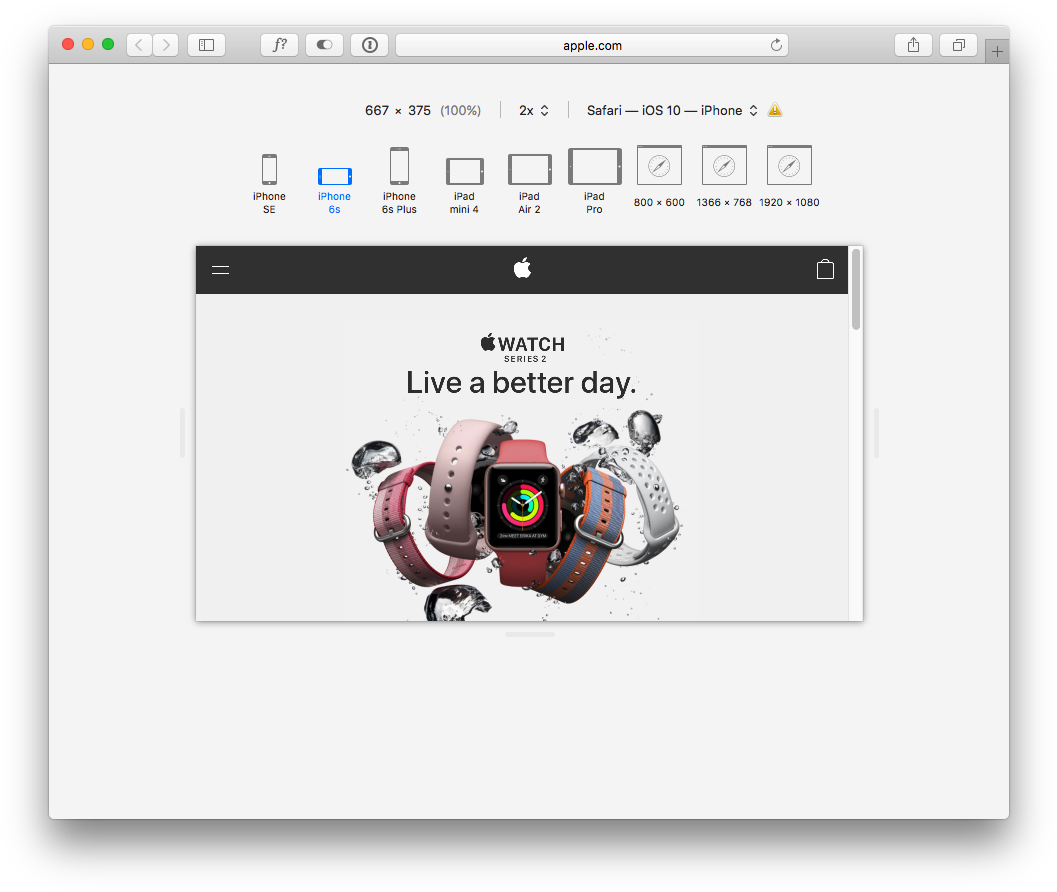This screenshot has width=1057, height=892.
Task: Open the 2x pixel ratio dropdown
Action: tap(534, 111)
